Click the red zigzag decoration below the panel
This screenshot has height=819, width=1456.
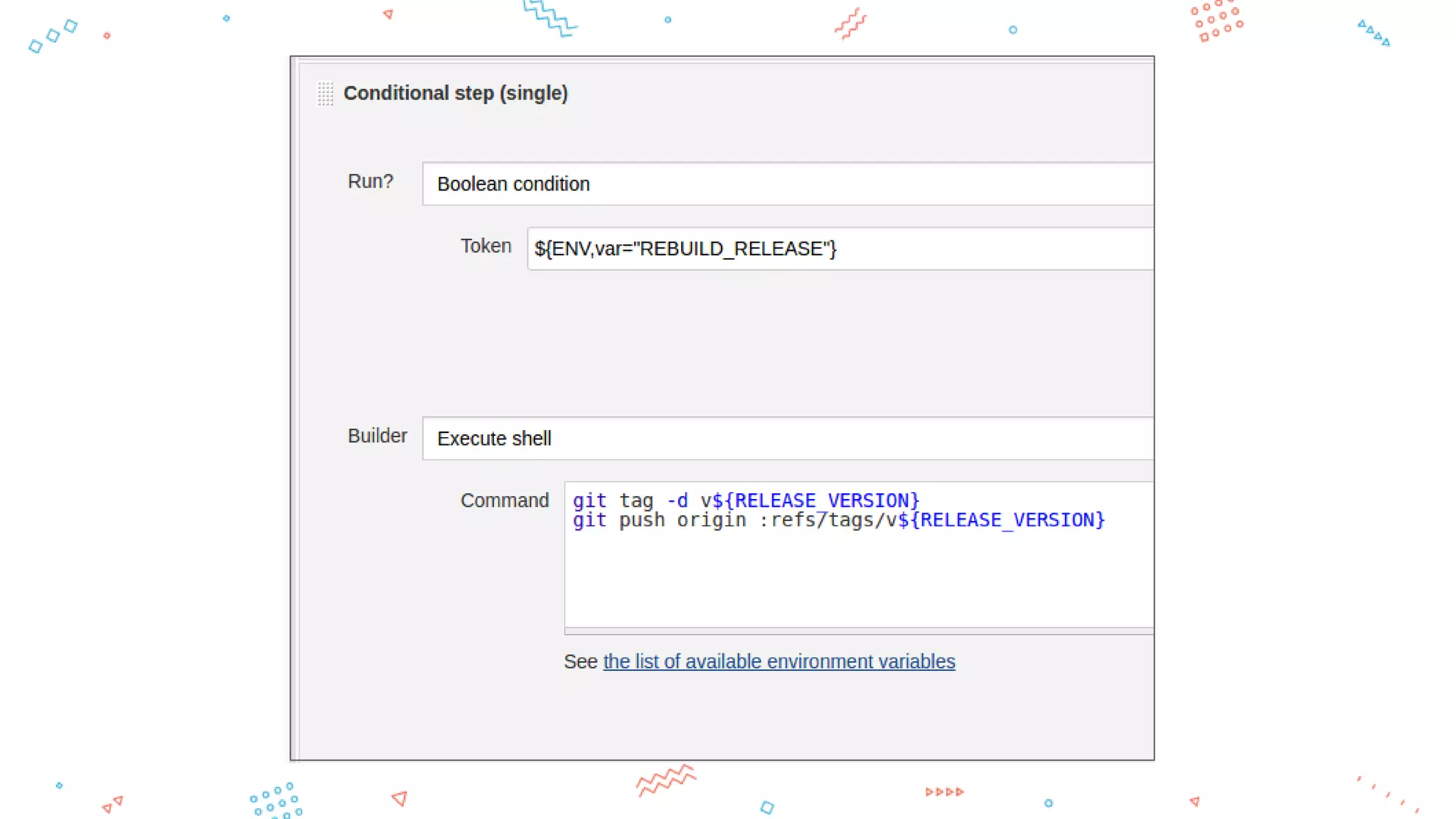pyautogui.click(x=665, y=781)
